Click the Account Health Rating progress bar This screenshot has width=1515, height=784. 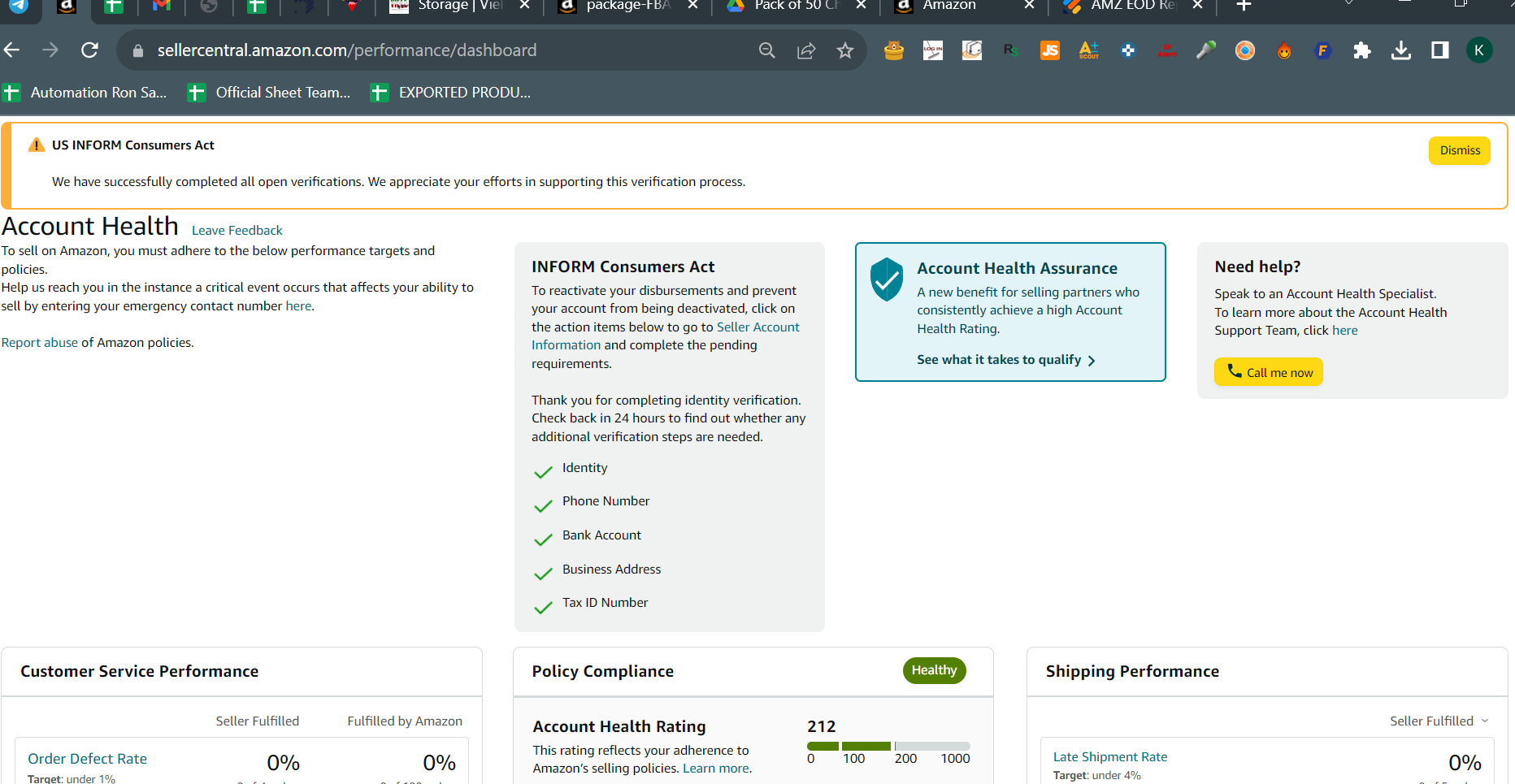pyautogui.click(x=888, y=746)
